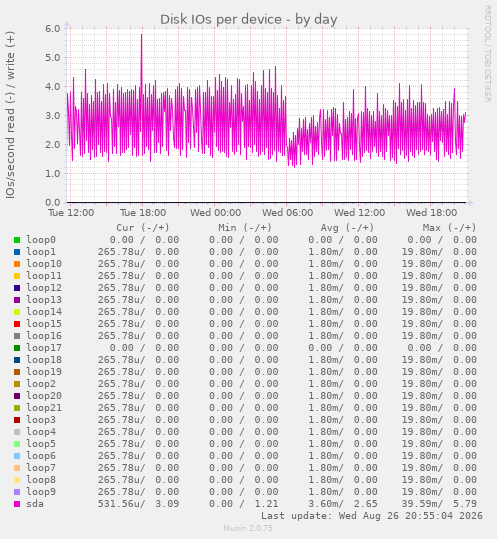Image resolution: width=497 pixels, height=539 pixels.
Task: Click the y-axis title 'IOs/second read (-) / write (+)'
Action: coord(10,115)
